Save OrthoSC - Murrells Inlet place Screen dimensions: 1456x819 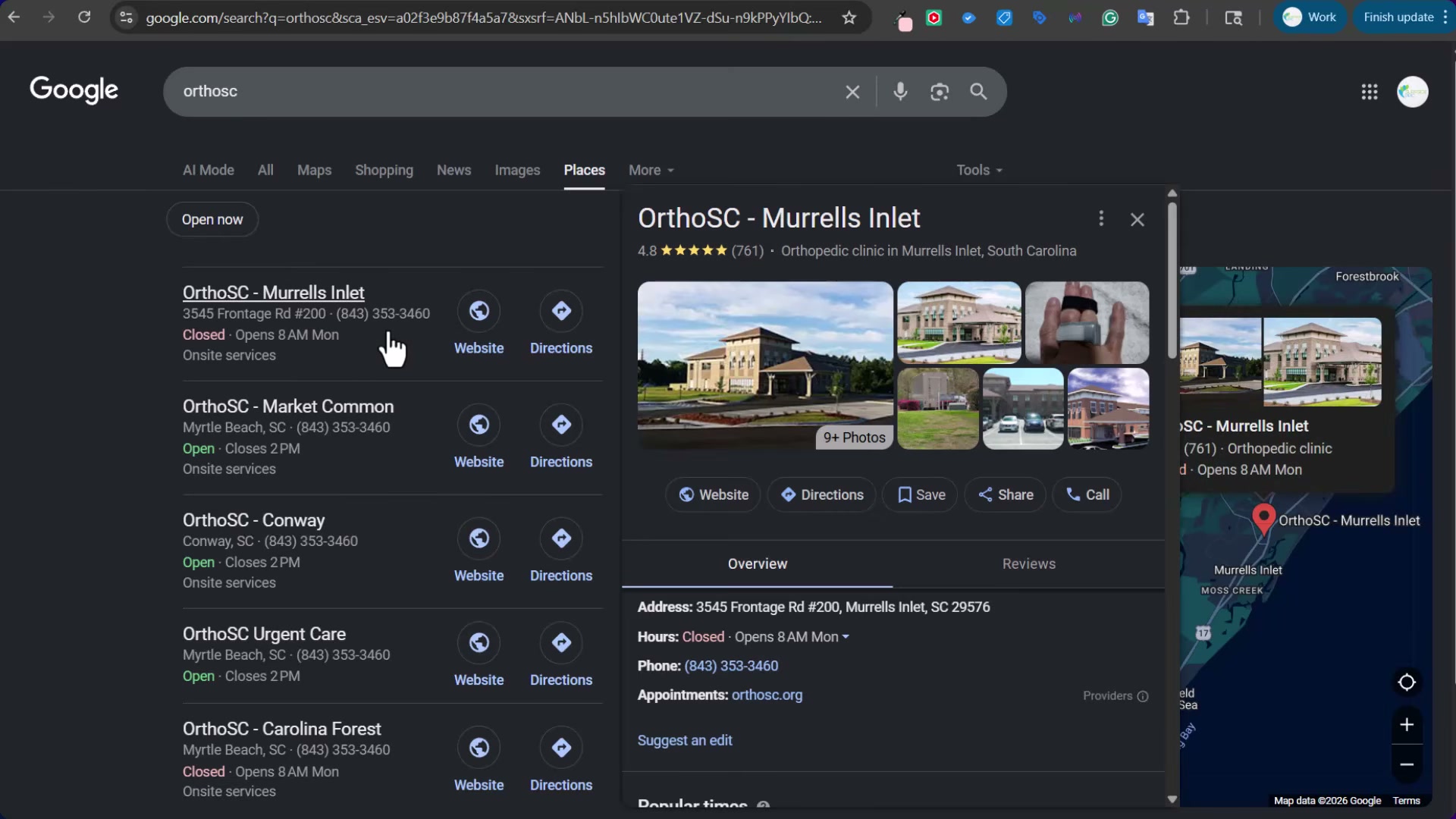click(920, 495)
